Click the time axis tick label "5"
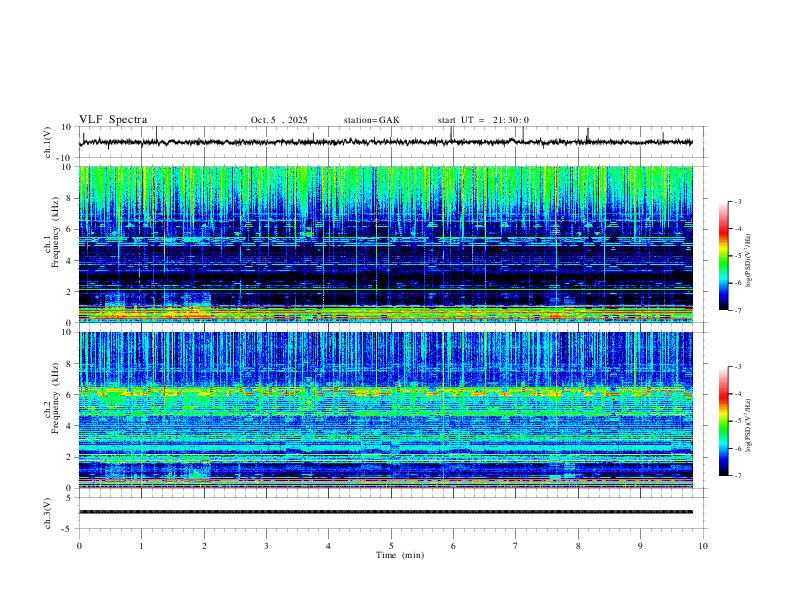This screenshot has height=612, width=792. click(x=391, y=546)
